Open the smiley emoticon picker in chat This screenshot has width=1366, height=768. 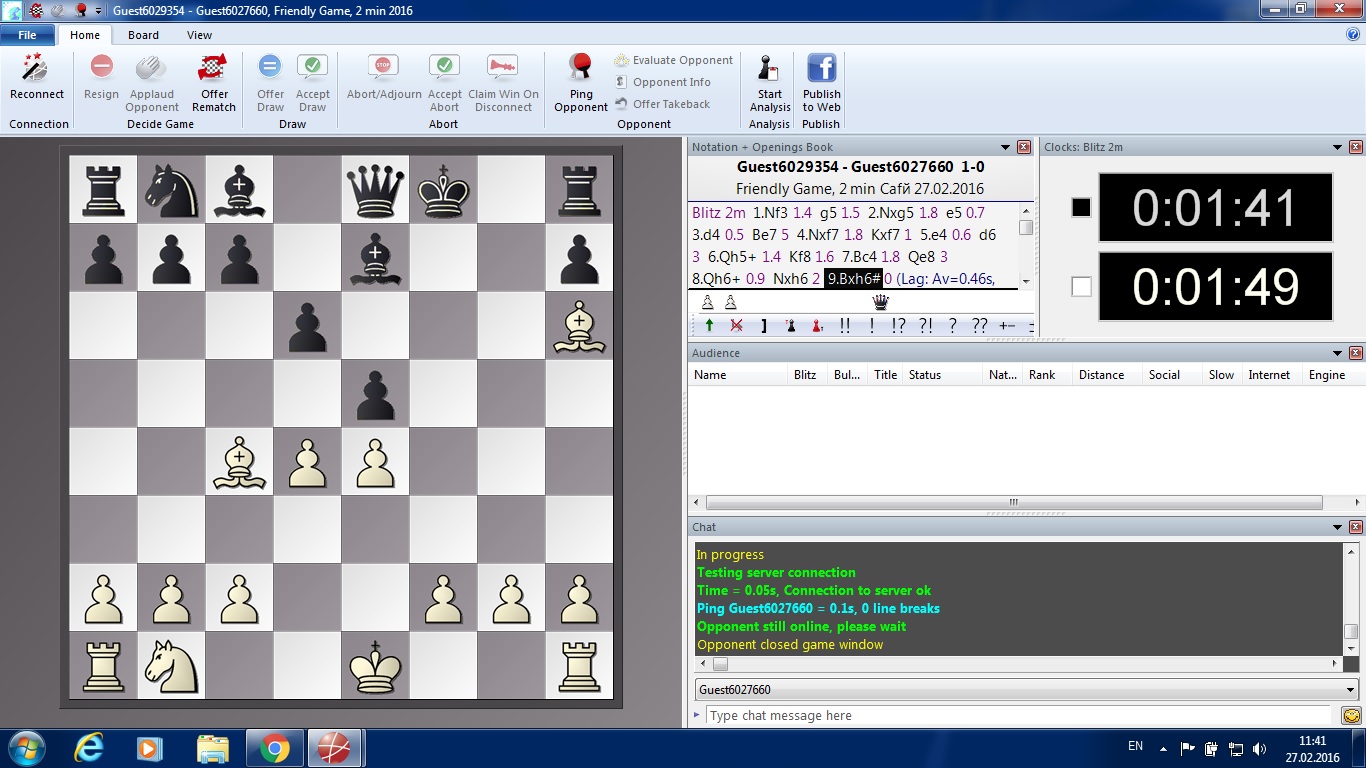1350,715
